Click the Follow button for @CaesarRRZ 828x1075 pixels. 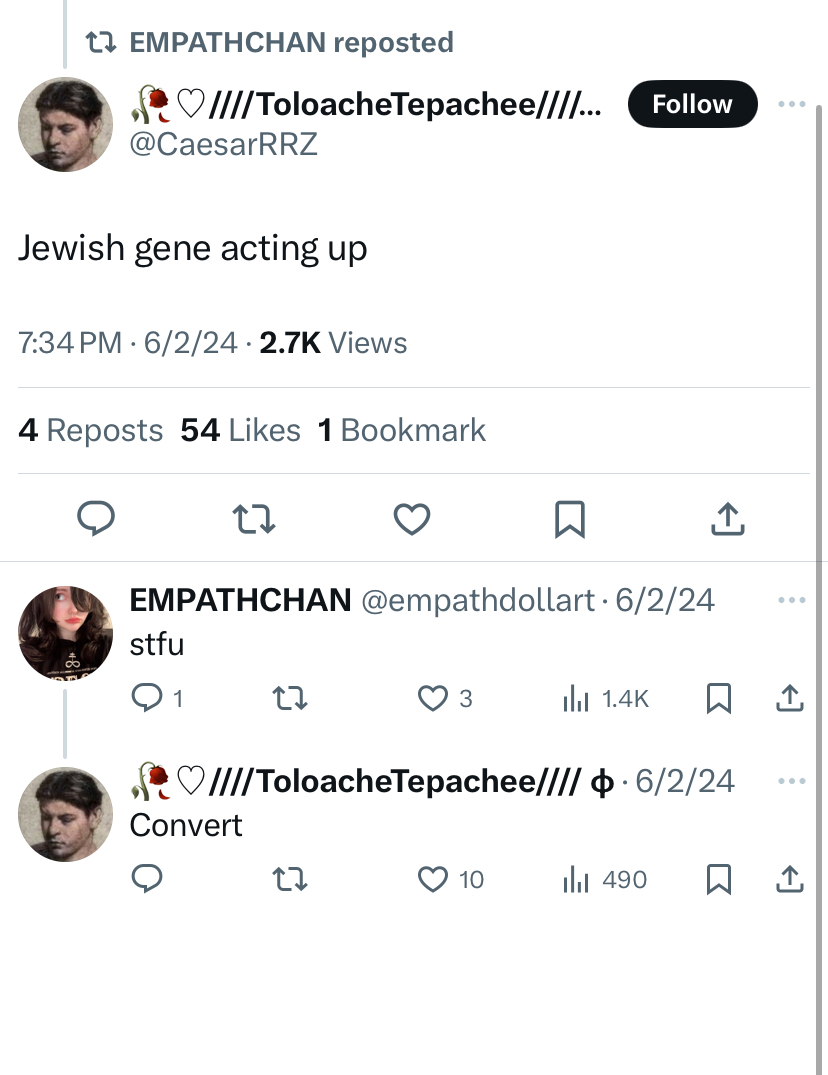692,104
